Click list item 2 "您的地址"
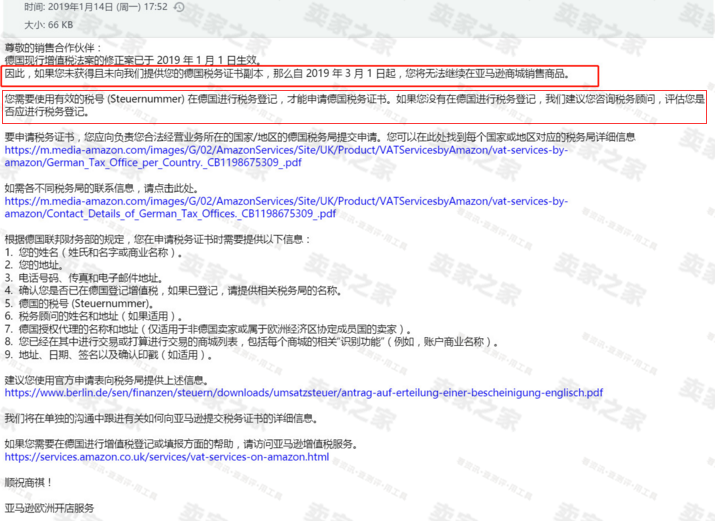Image resolution: width=715 pixels, height=521 pixels. tap(34, 265)
